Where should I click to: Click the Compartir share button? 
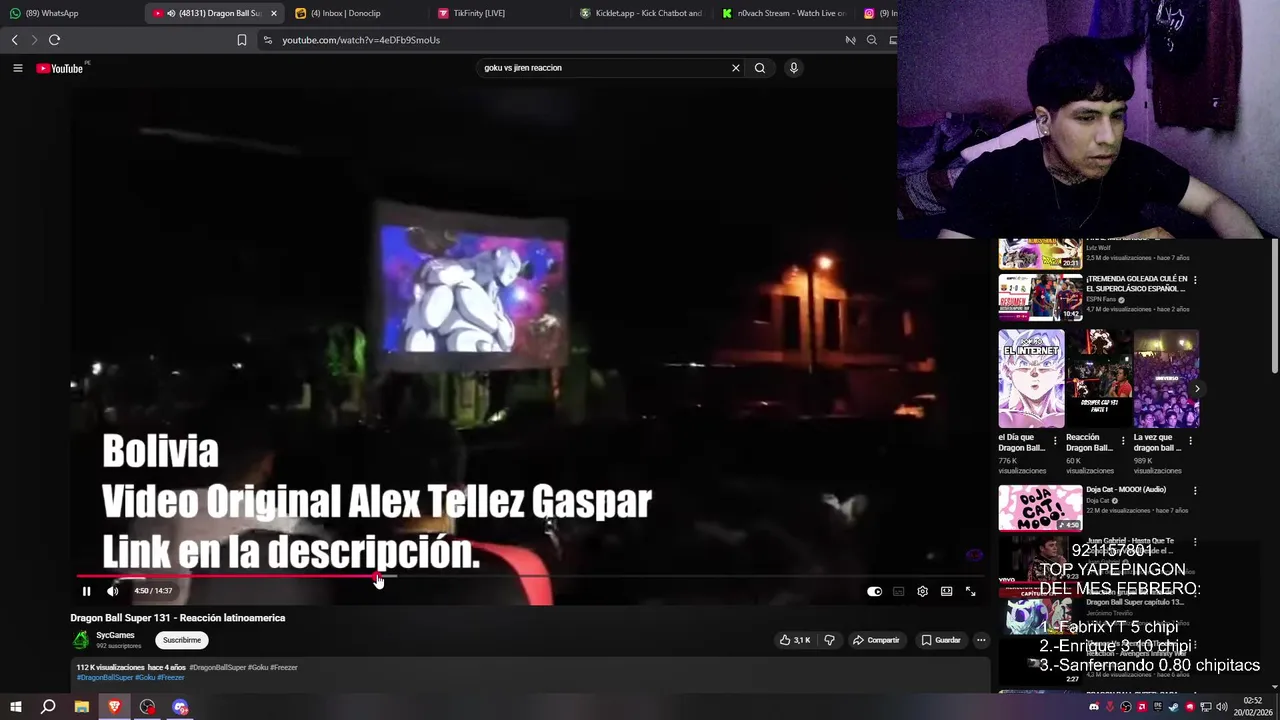tap(876, 640)
